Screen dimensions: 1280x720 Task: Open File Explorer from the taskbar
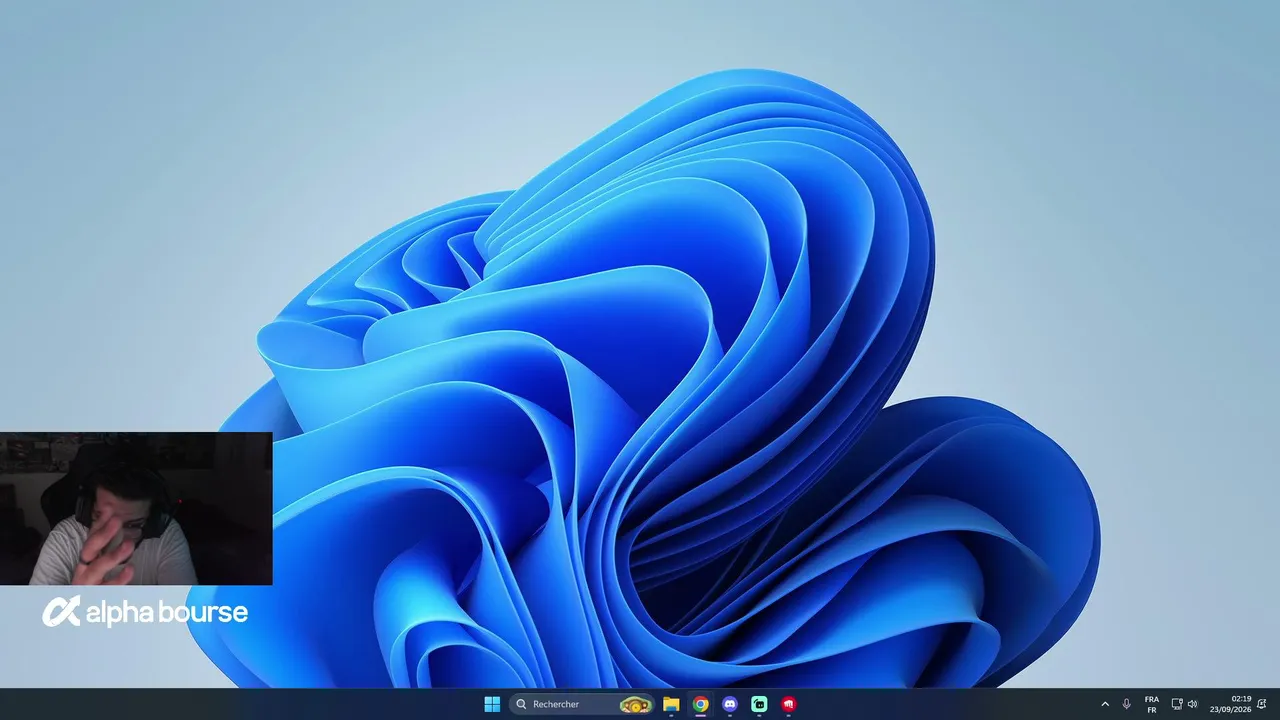(x=671, y=704)
